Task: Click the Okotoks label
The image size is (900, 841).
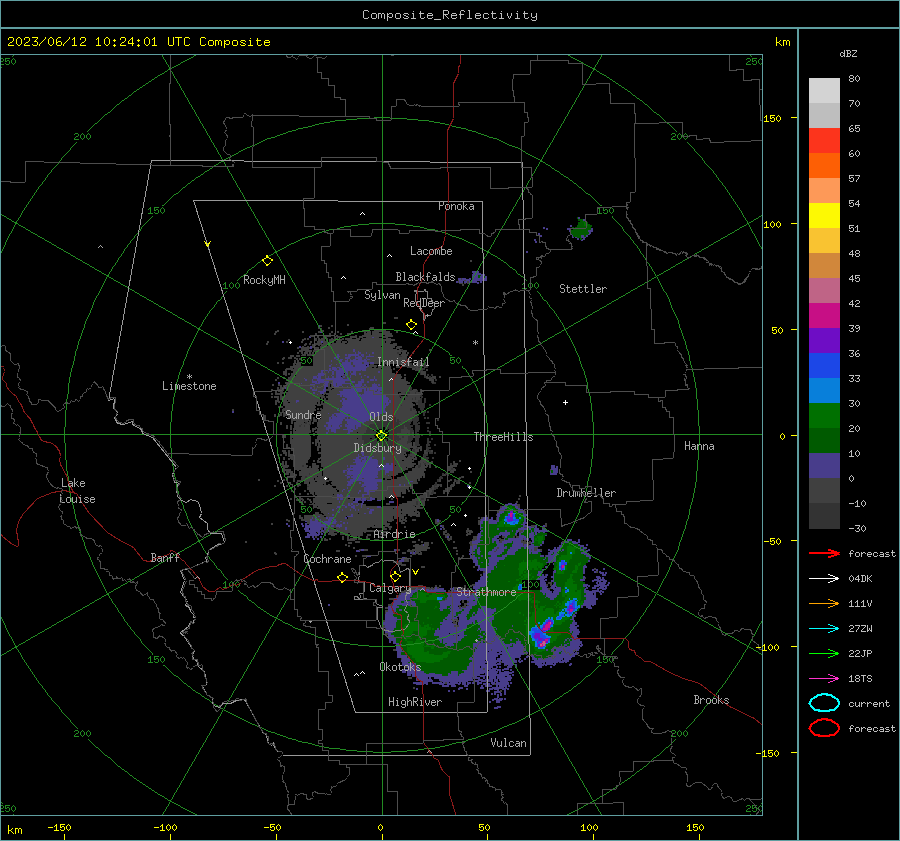Action: 400,667
